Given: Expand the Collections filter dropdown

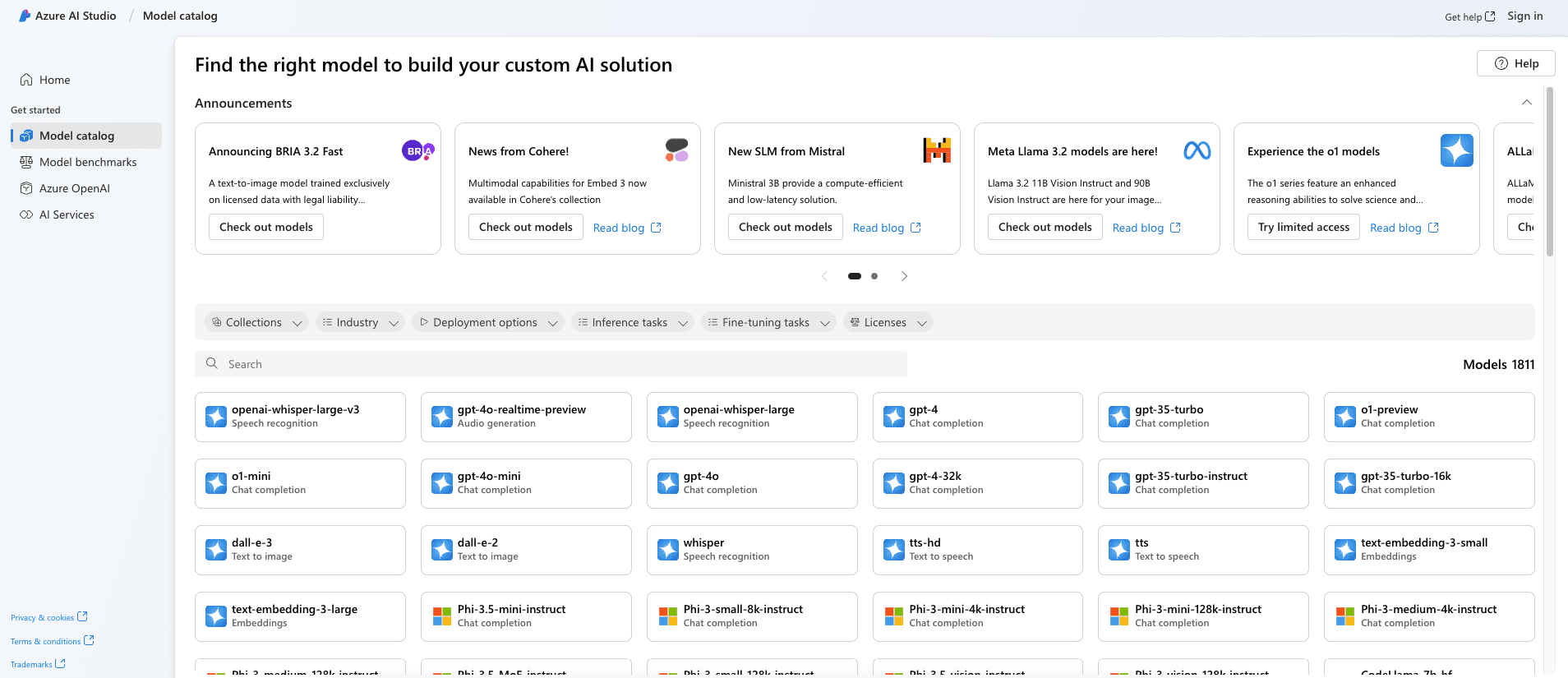Looking at the screenshot, I should click(256, 322).
